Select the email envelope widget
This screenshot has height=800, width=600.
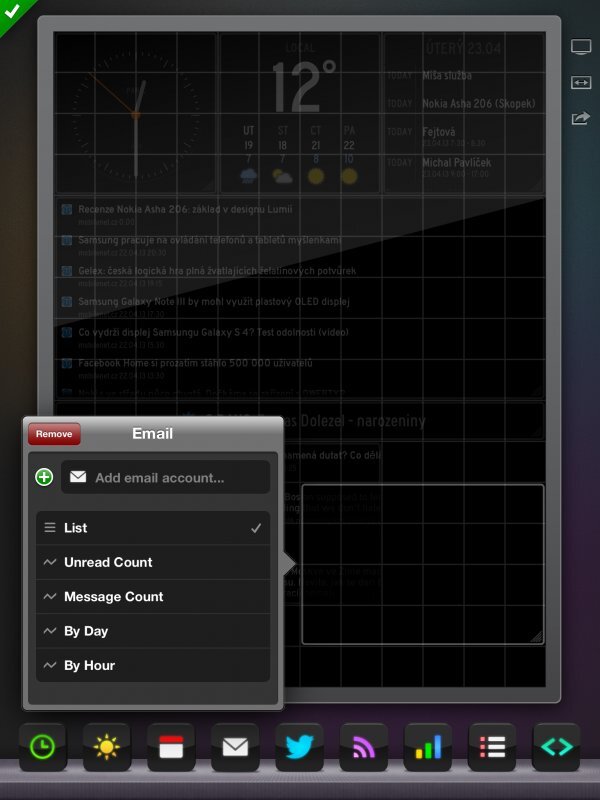pos(235,747)
